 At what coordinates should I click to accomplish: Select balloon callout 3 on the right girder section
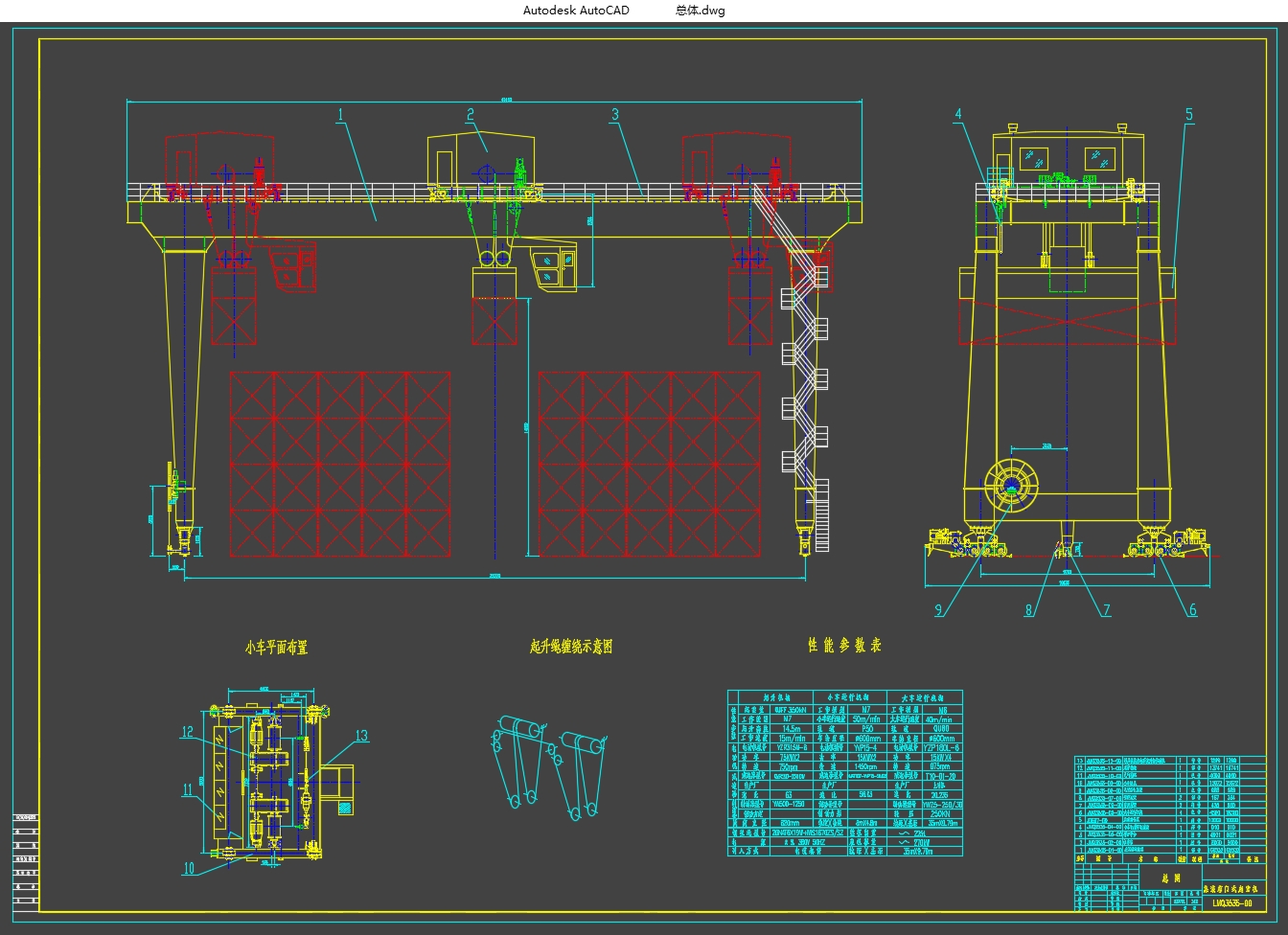614,113
